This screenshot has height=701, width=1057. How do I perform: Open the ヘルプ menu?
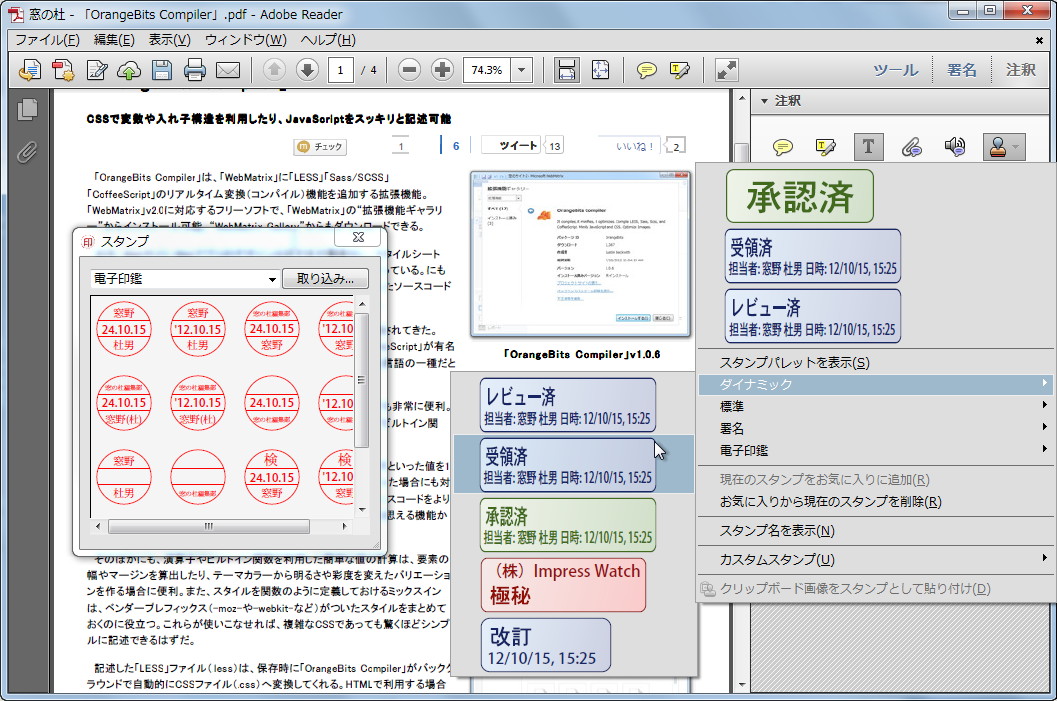pos(328,40)
